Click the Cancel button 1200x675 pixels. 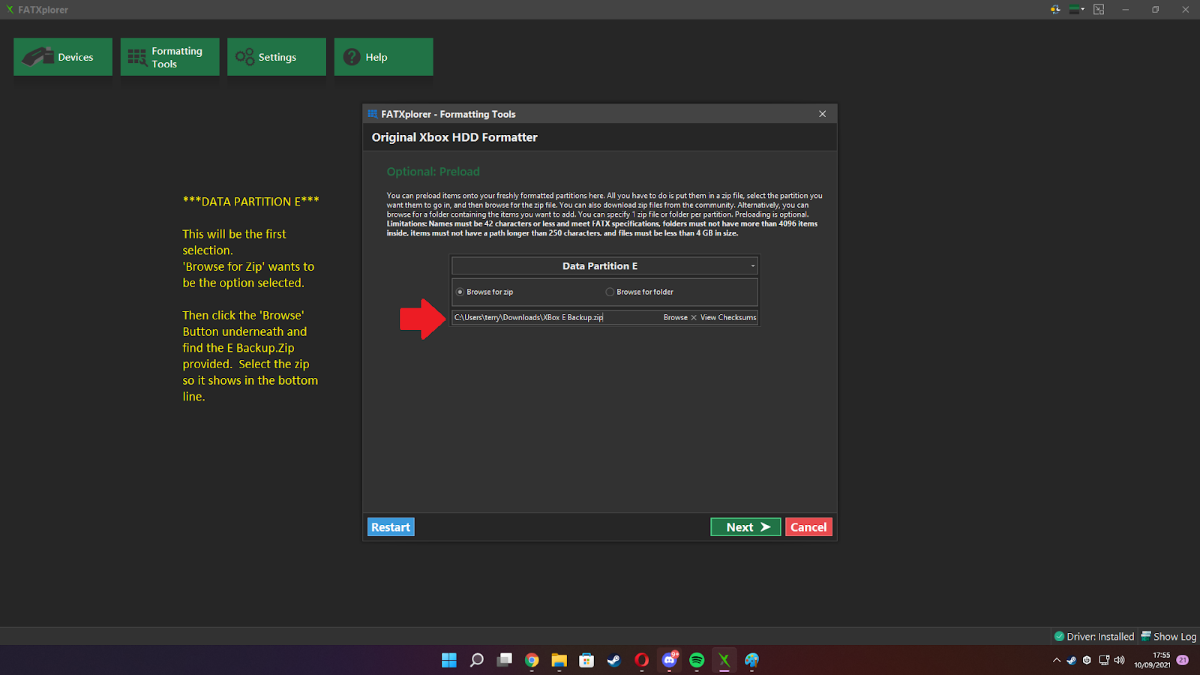point(808,527)
